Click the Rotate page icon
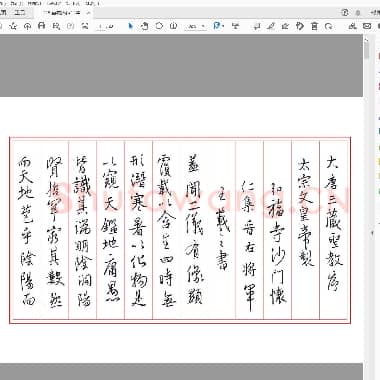Image resolution: width=380 pixels, height=380 pixels. (329, 26)
